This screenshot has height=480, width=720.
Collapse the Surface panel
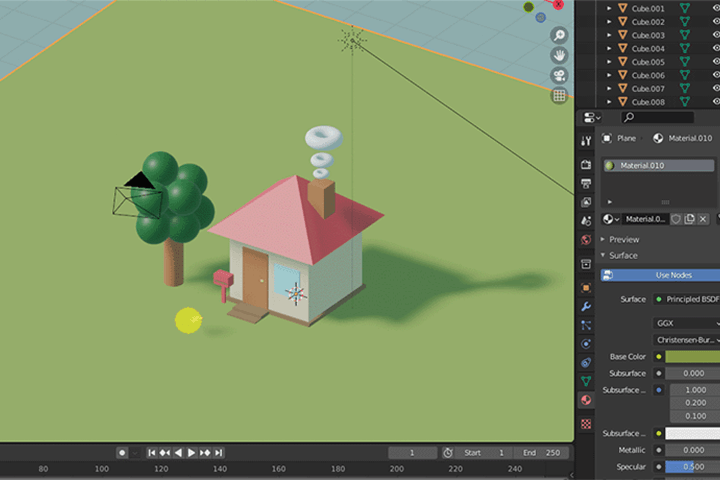tap(603, 255)
